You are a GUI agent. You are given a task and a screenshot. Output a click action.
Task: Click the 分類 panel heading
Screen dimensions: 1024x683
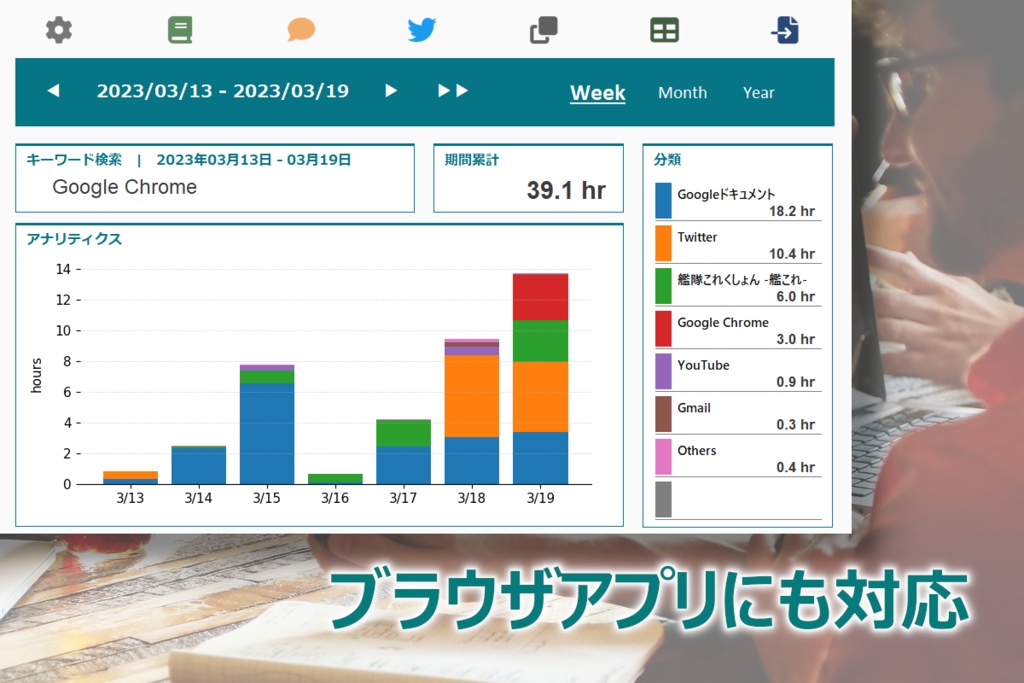pos(667,159)
